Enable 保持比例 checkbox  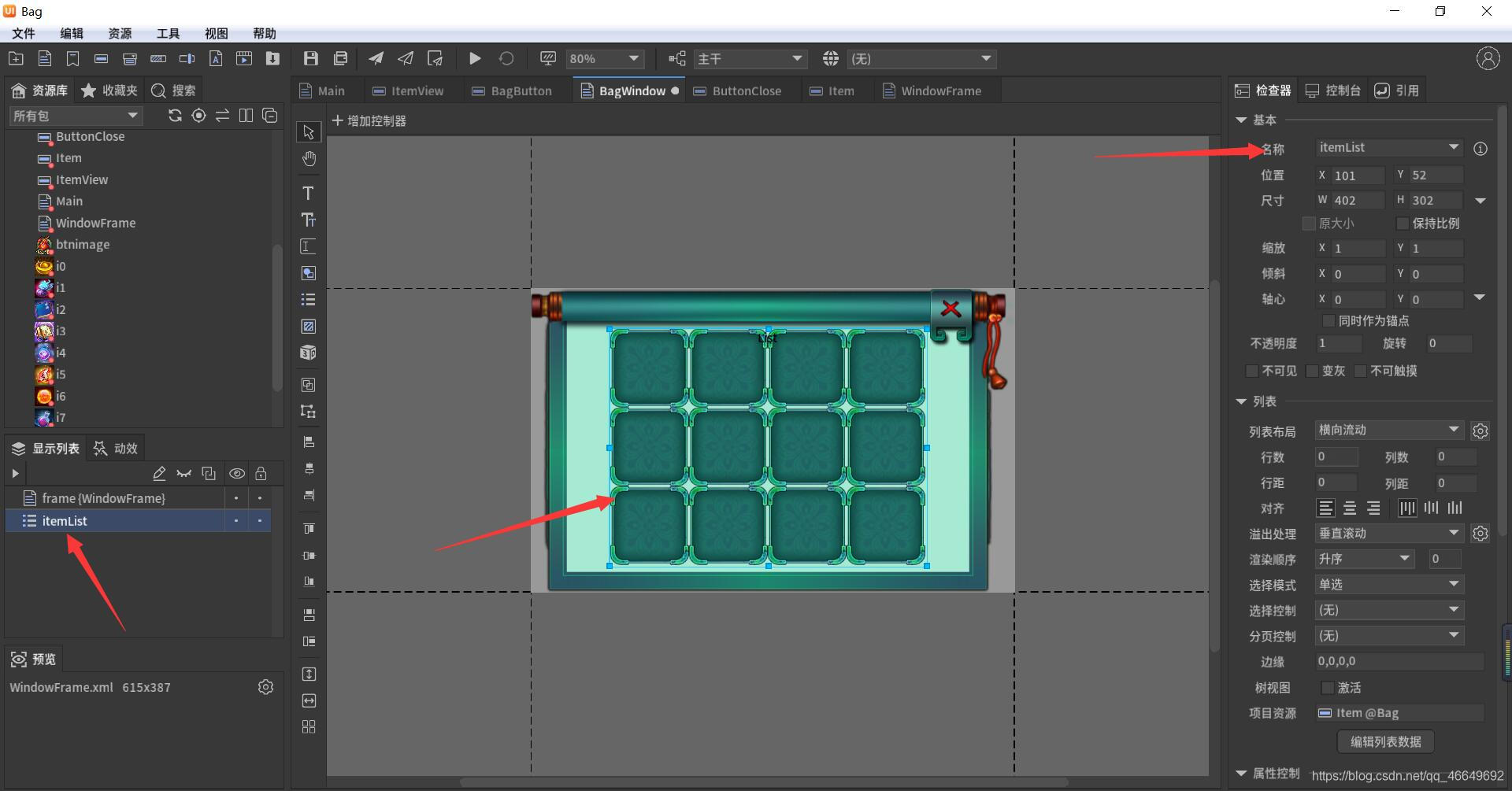(1403, 224)
